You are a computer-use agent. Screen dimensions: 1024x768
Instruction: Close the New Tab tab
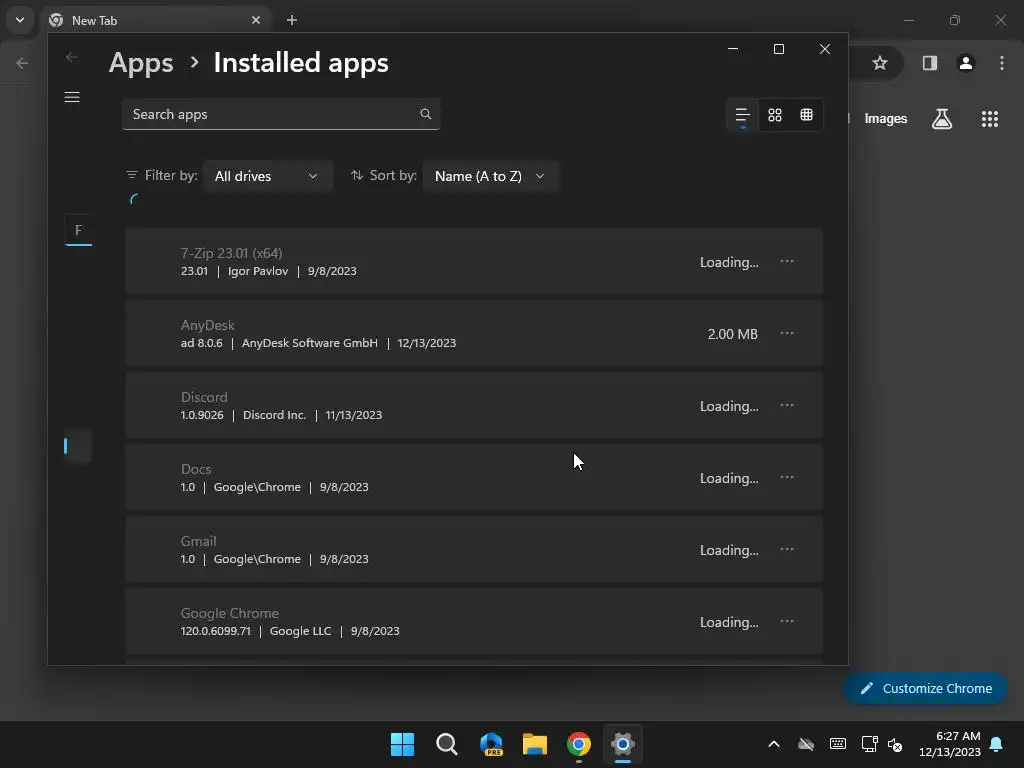click(x=256, y=20)
